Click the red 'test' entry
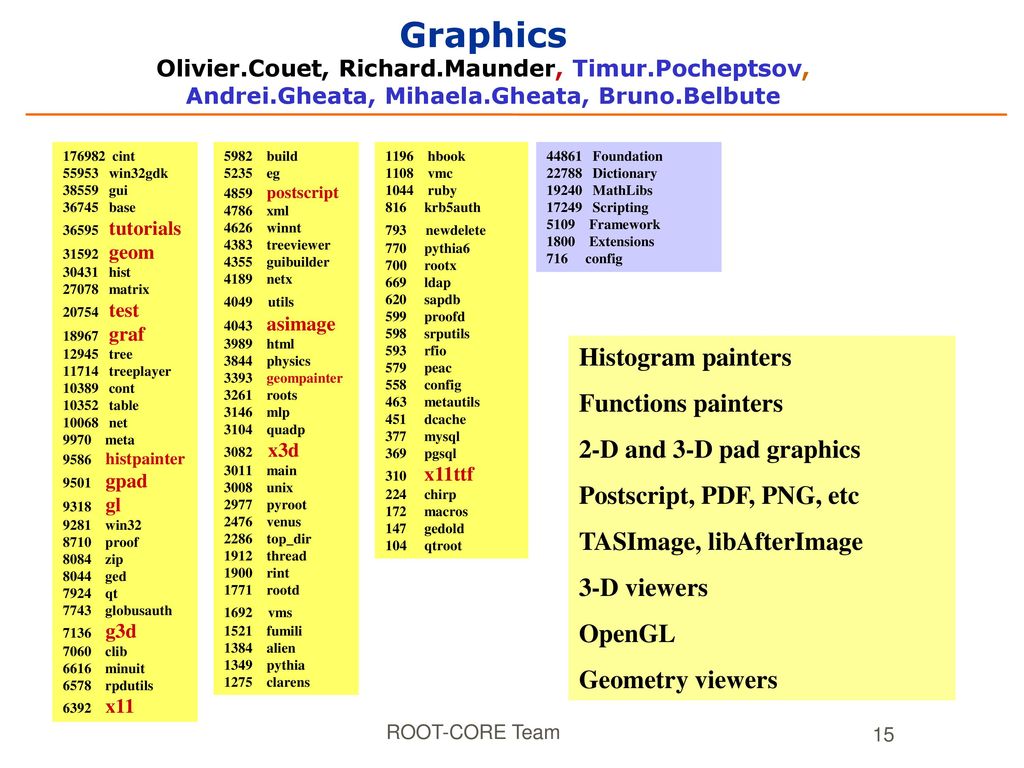 coord(123,311)
